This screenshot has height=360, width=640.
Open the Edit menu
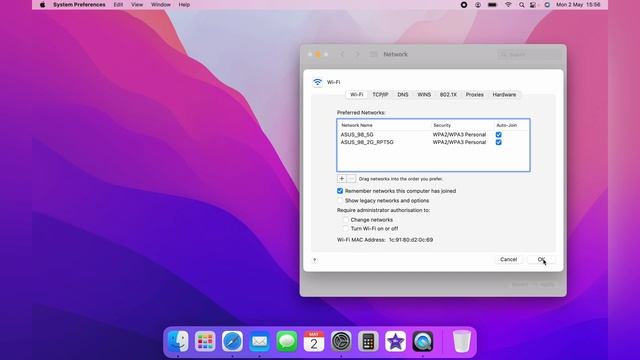118,5
